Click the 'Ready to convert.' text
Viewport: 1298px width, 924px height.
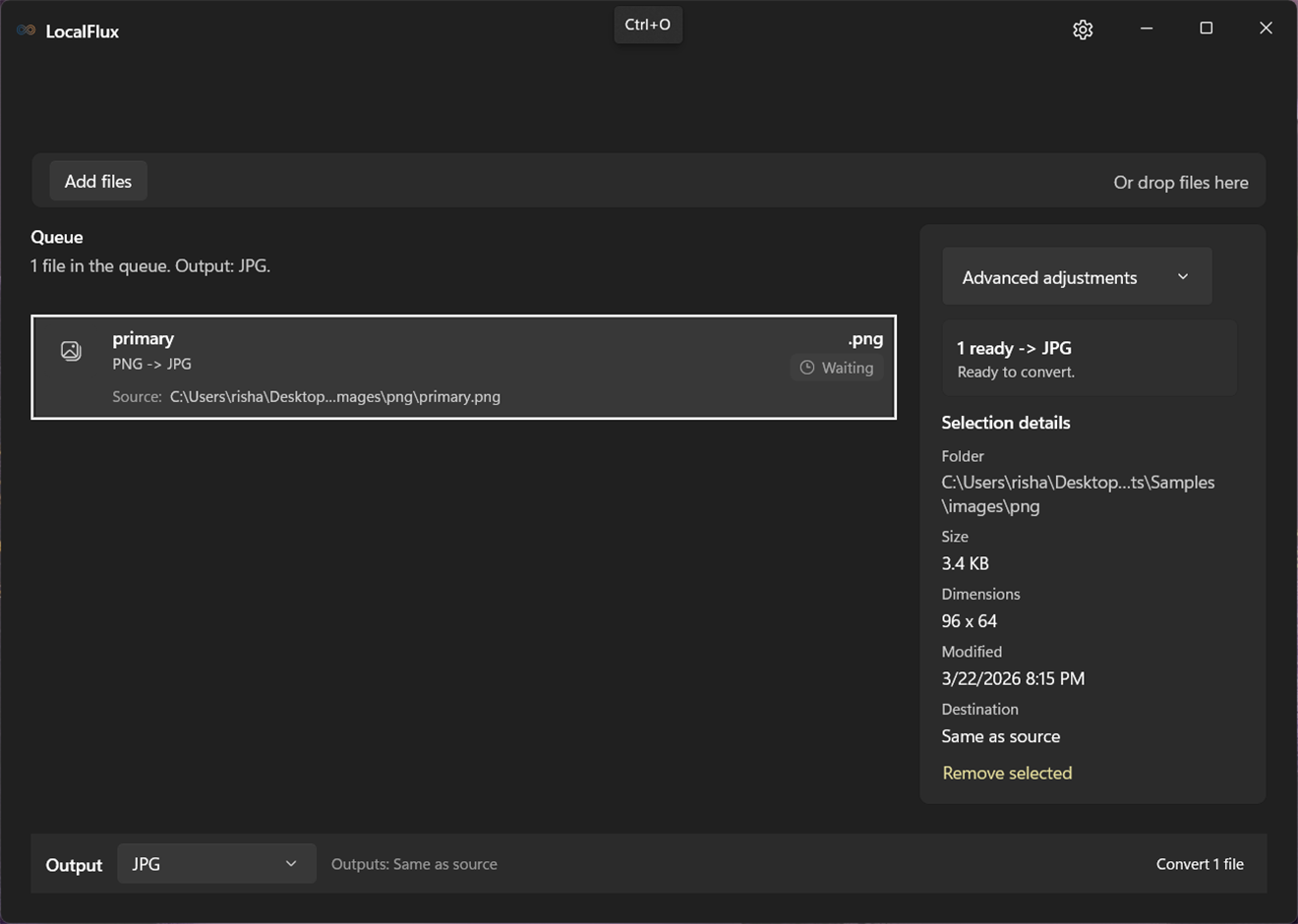[x=1016, y=372]
